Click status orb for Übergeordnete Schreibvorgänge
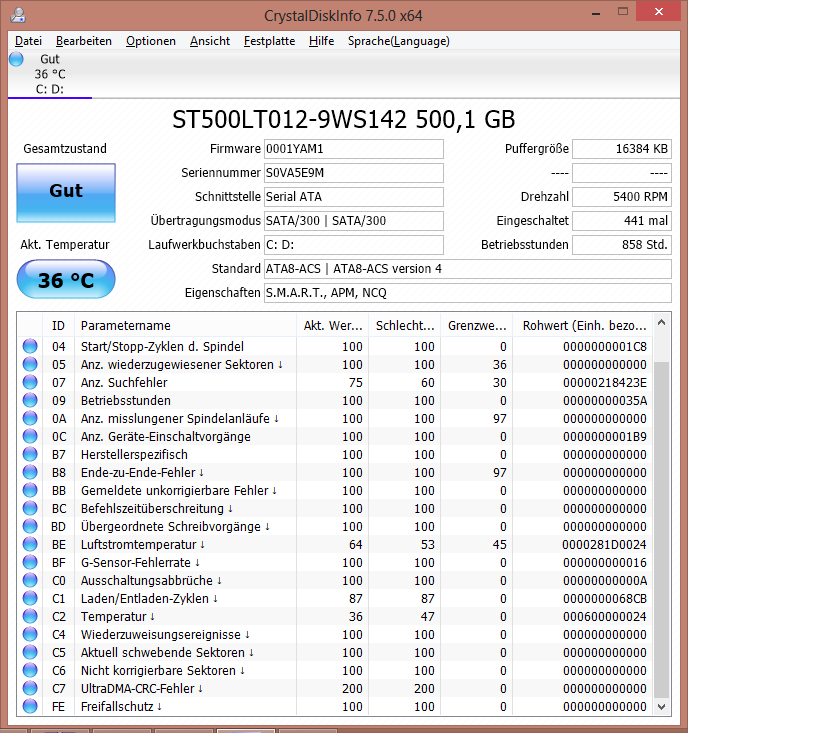 tap(30, 526)
